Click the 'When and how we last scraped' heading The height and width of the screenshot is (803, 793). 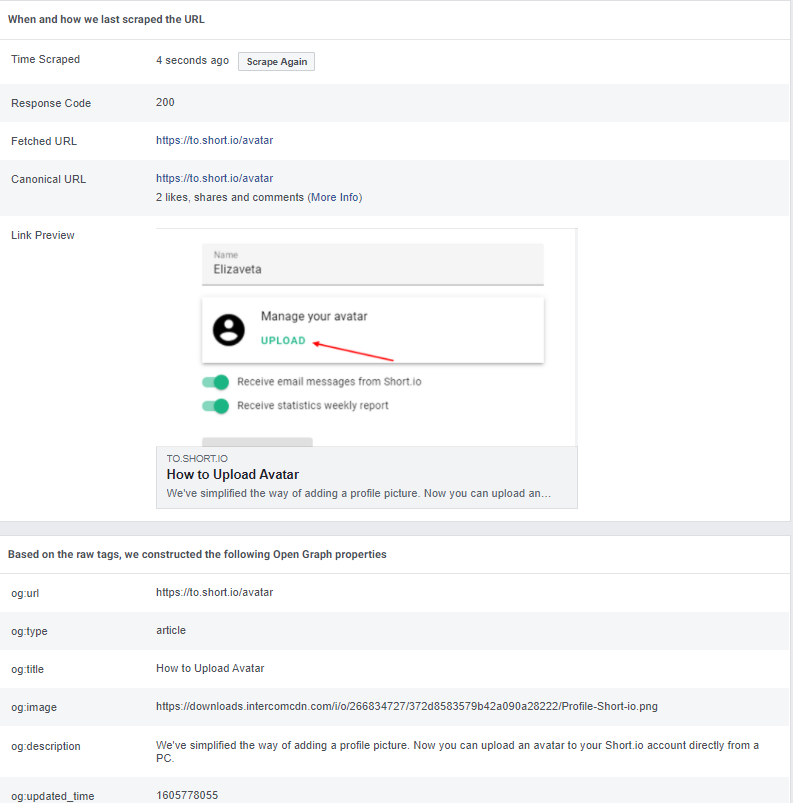pyautogui.click(x=106, y=19)
